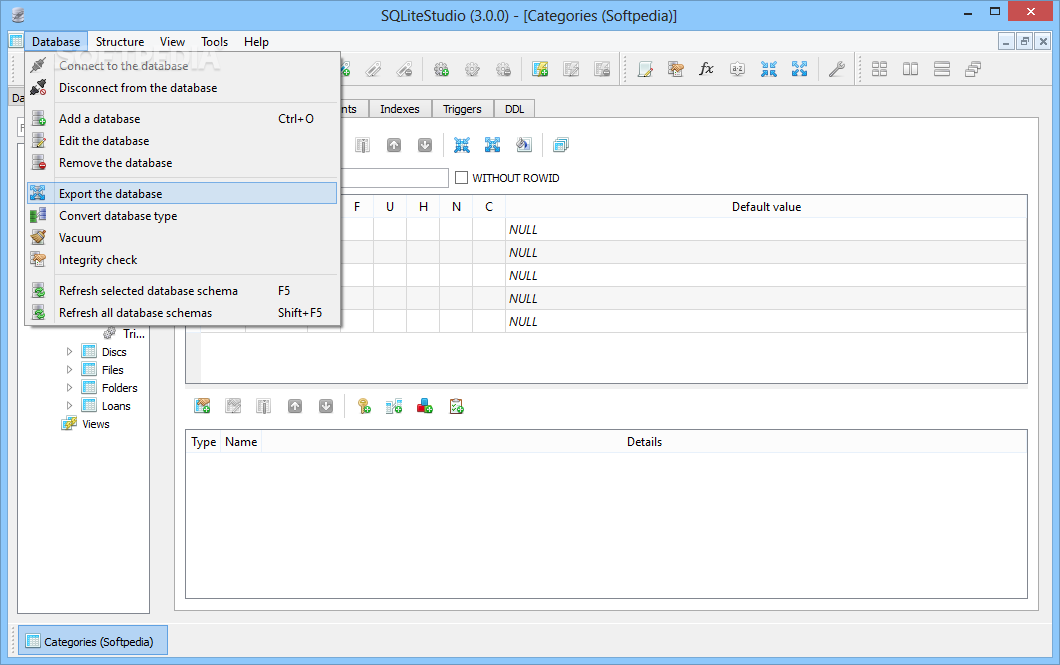Screen dimensions: 1060x665
Task: Open the Structure menu
Action: coord(120,42)
